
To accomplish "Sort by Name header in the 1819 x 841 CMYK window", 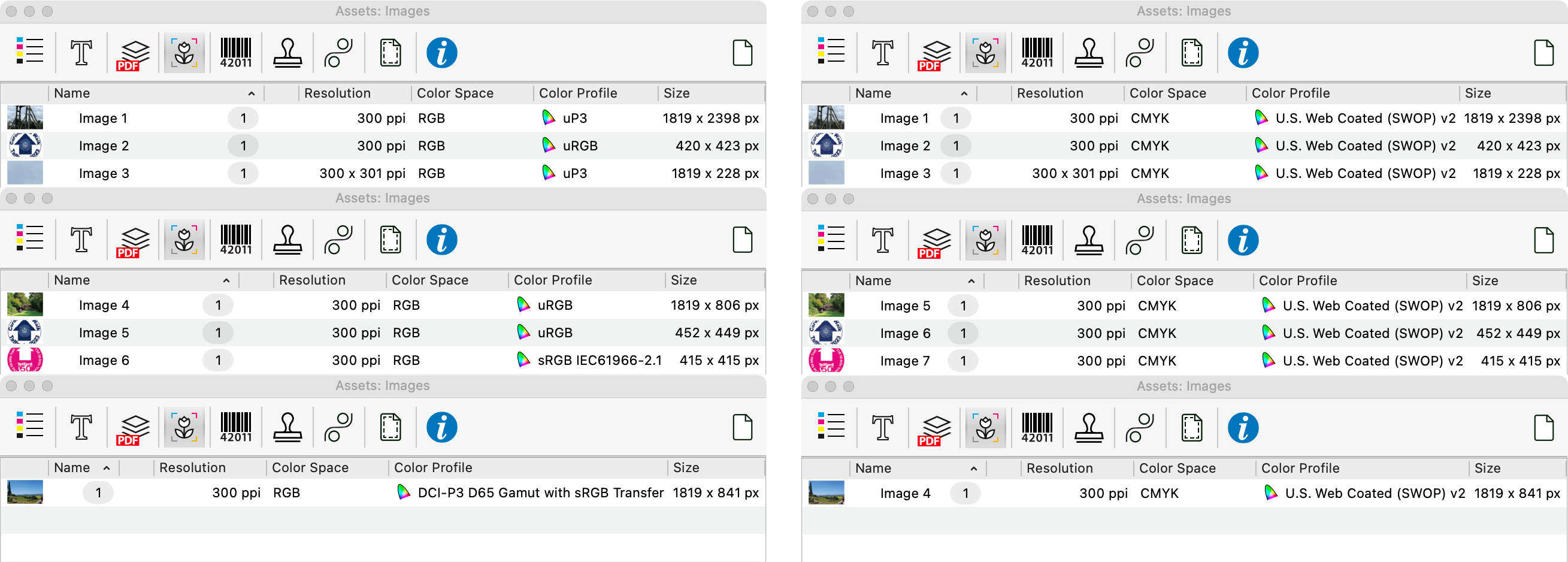I will [x=918, y=468].
